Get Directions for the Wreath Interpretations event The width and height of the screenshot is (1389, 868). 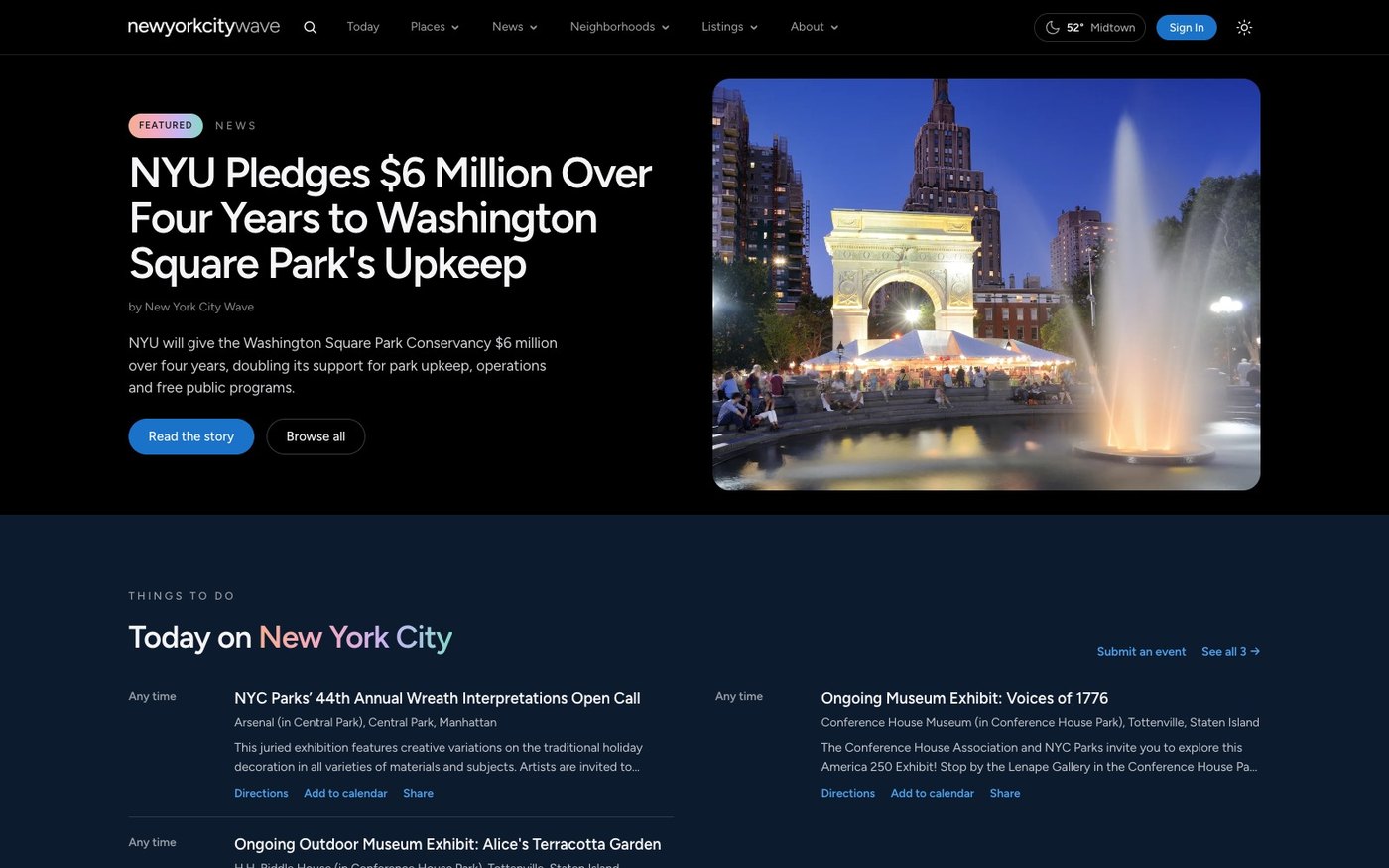(x=261, y=794)
